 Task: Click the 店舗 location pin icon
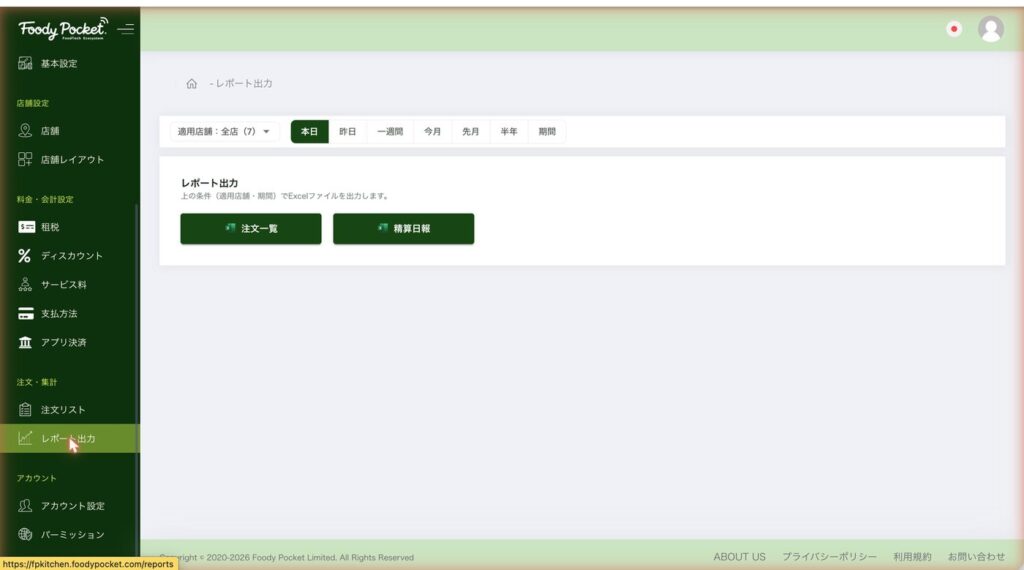click(x=25, y=131)
